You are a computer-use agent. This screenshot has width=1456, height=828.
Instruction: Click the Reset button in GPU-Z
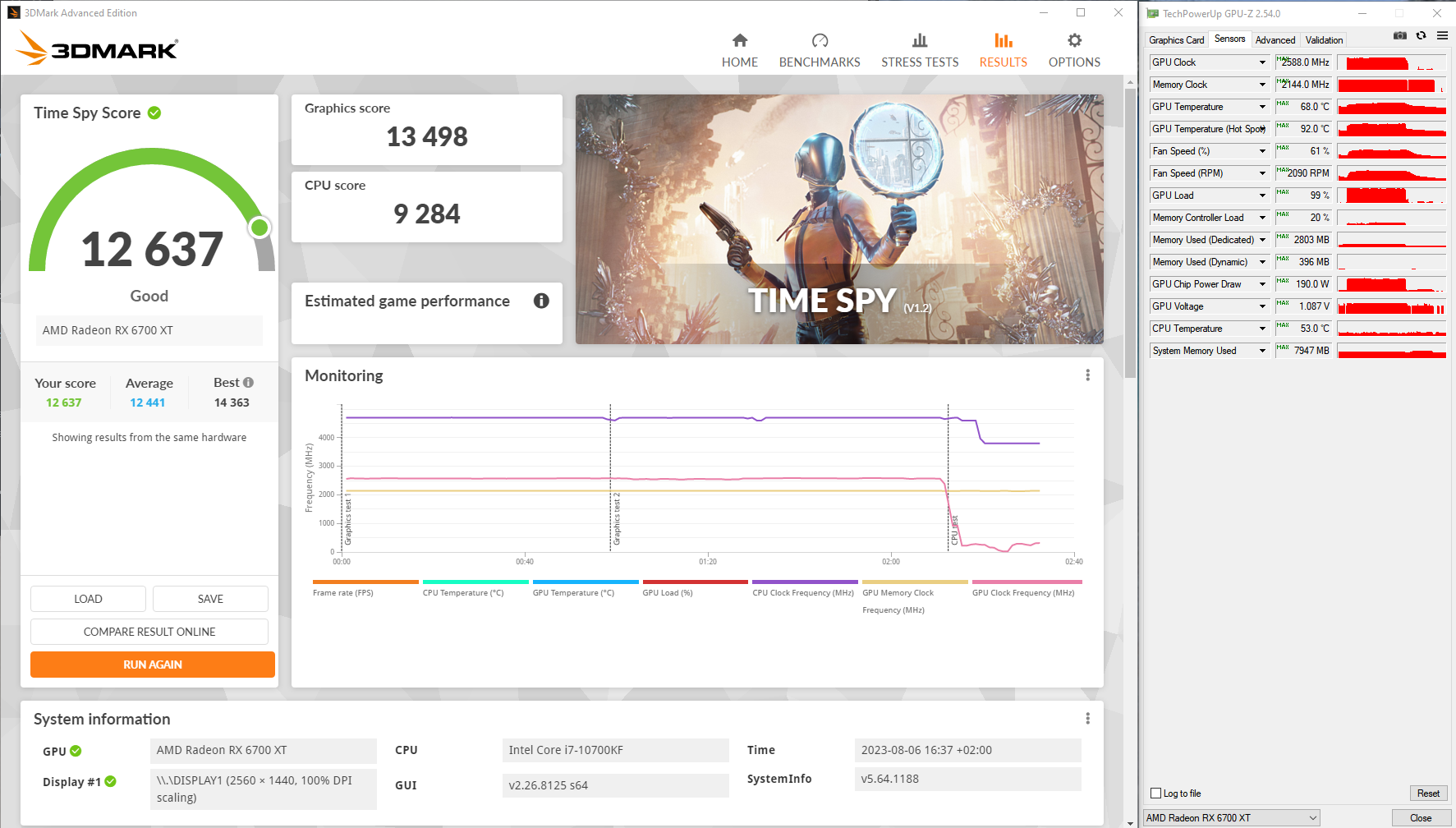[1428, 793]
